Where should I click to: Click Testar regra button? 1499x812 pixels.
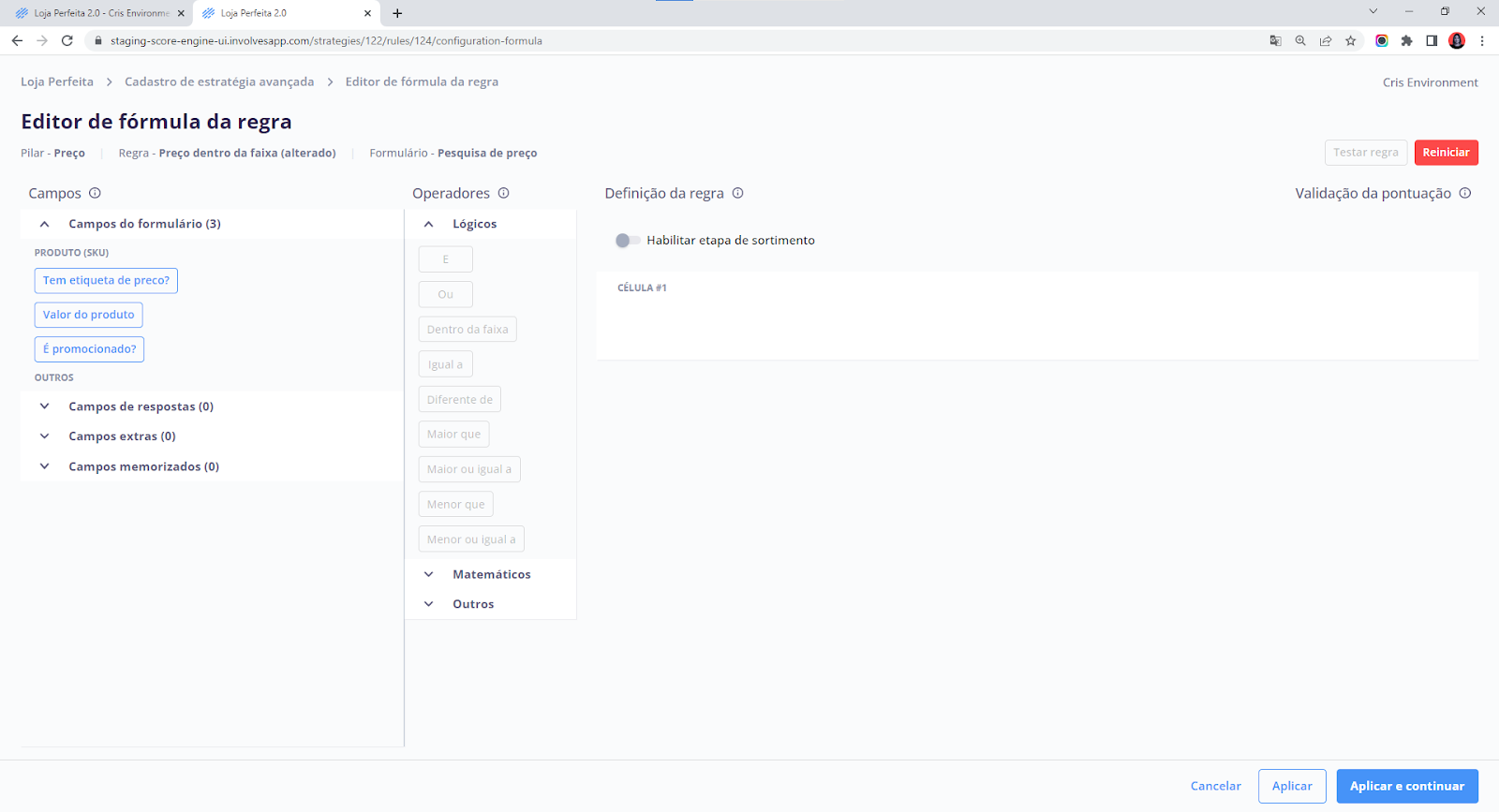point(1366,153)
